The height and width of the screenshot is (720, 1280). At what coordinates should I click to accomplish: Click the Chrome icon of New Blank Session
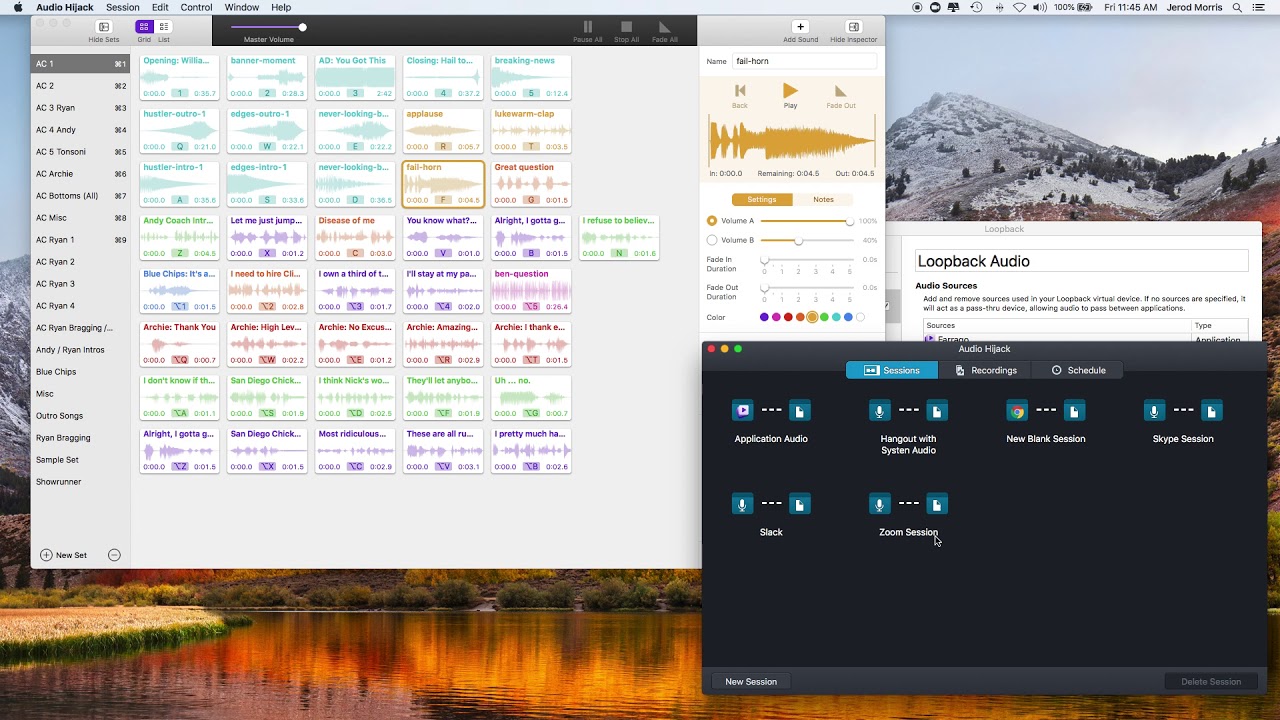tap(1017, 411)
